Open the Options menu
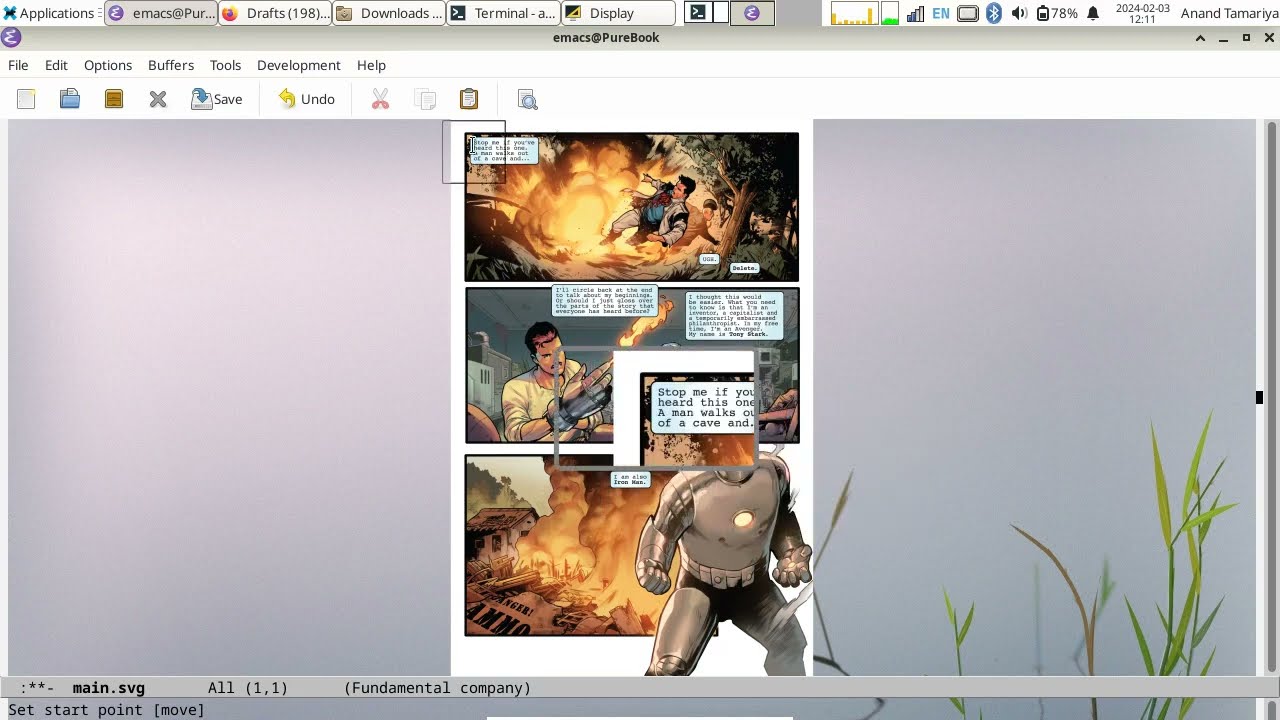 (108, 65)
